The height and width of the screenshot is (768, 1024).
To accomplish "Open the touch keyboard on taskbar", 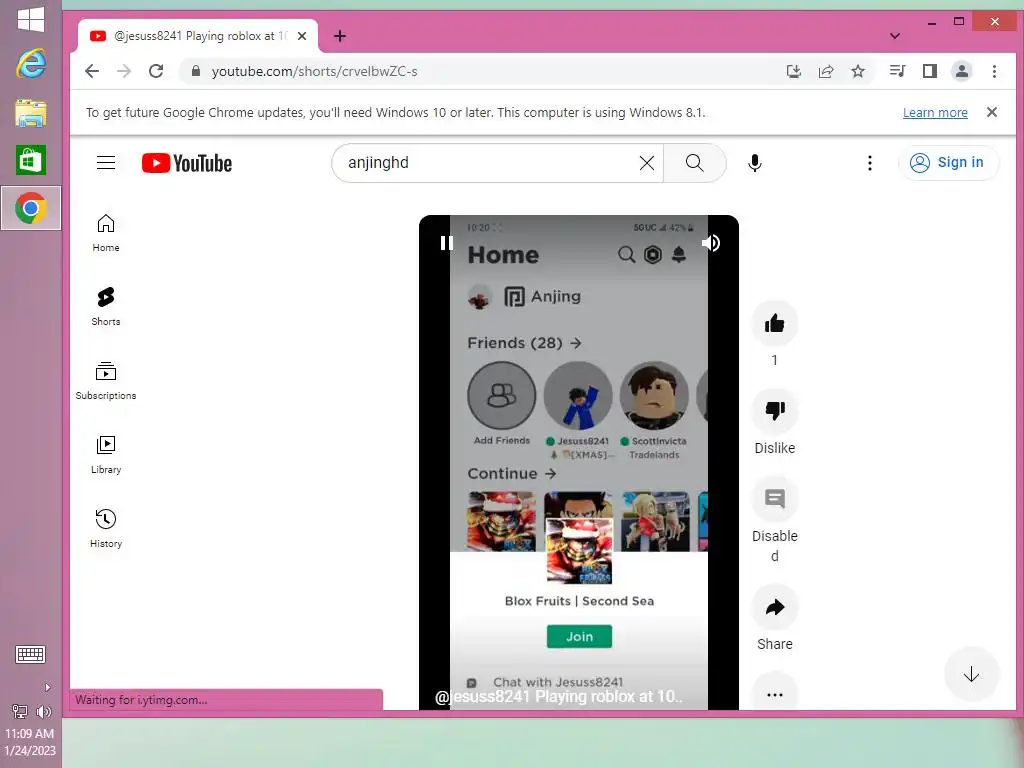I will pos(30,654).
